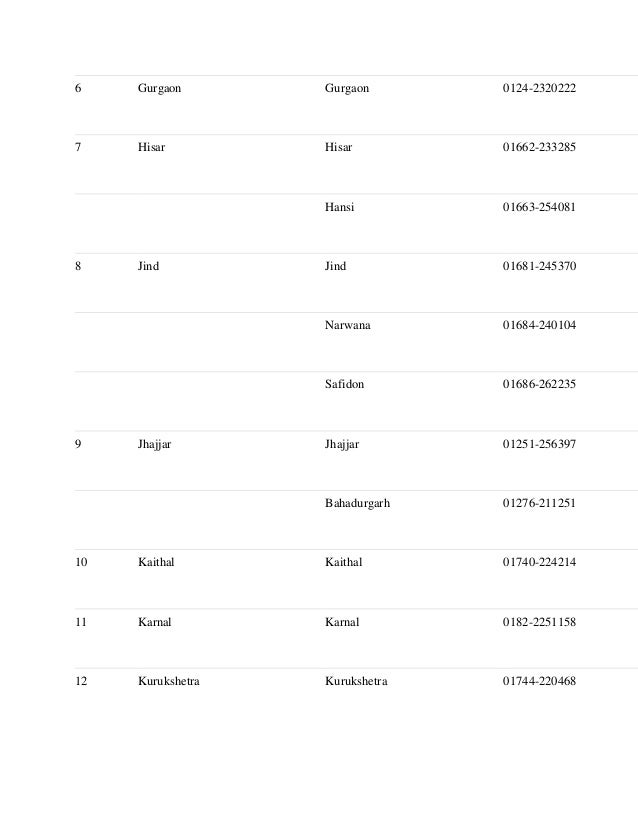Select phone number 01744-220468
The width and height of the screenshot is (638, 826).
point(539,682)
